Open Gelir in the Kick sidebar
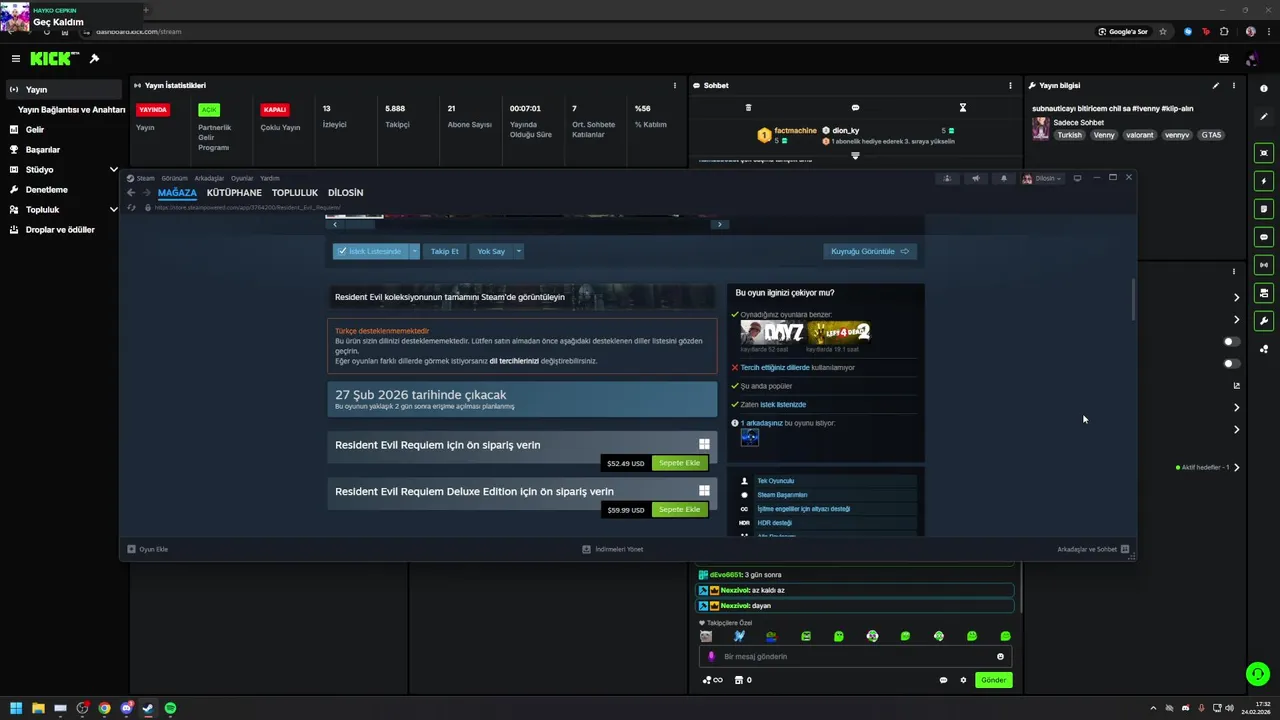 35,130
